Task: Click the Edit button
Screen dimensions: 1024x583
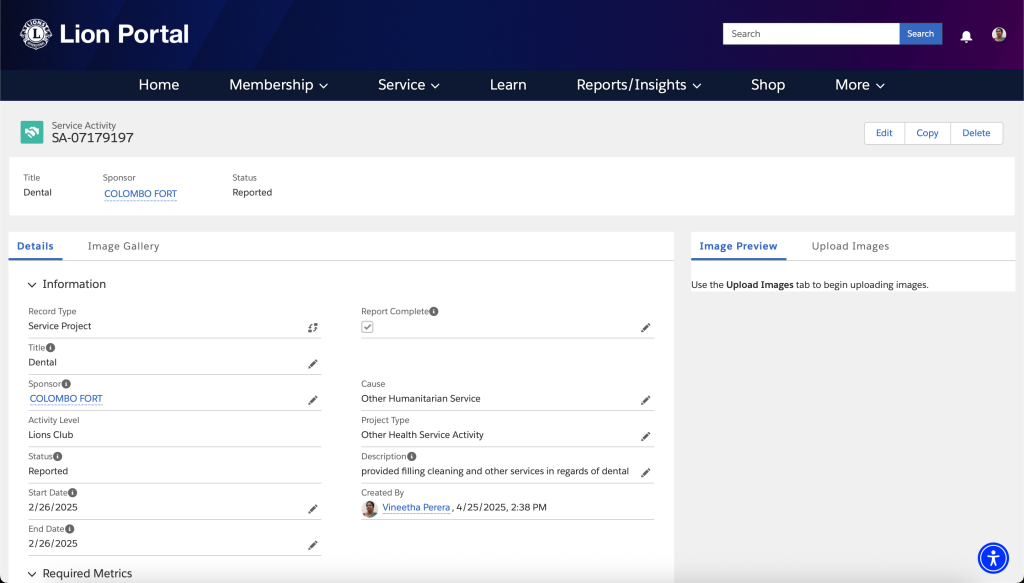Action: [884, 133]
